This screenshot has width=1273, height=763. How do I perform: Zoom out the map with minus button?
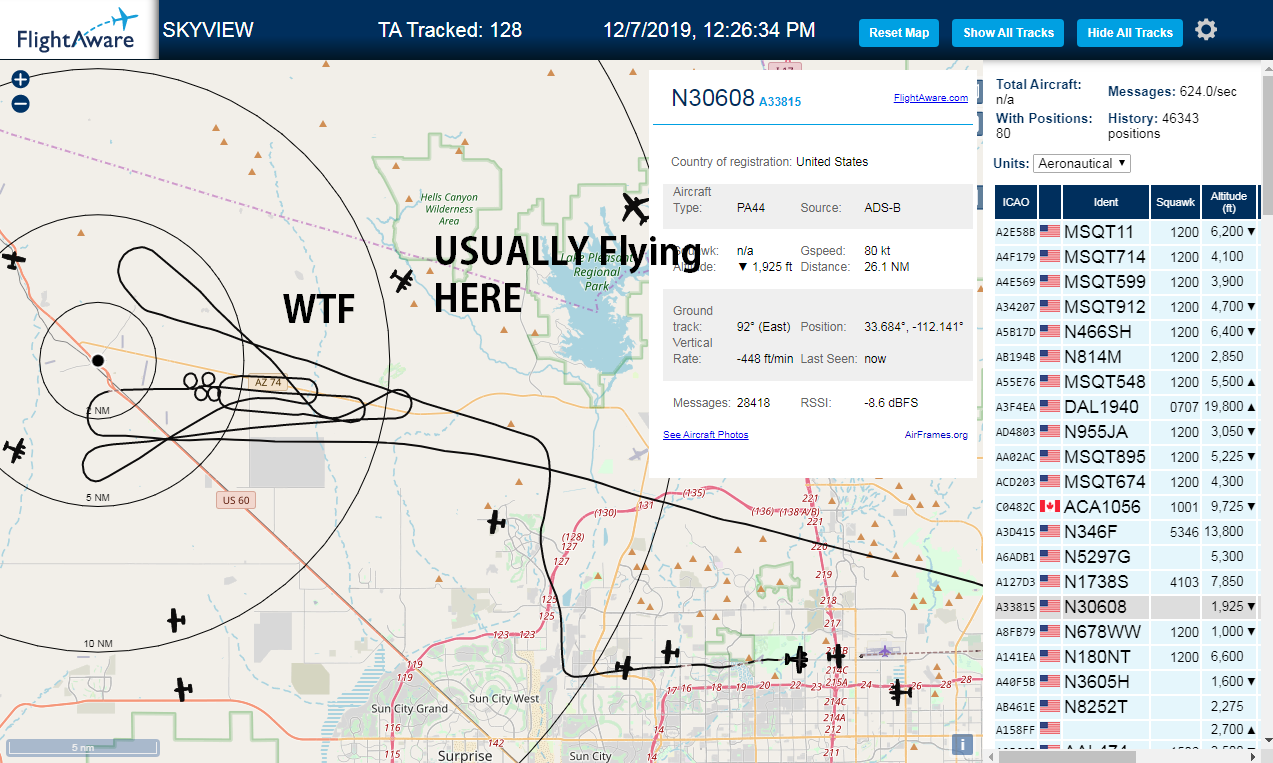click(20, 103)
